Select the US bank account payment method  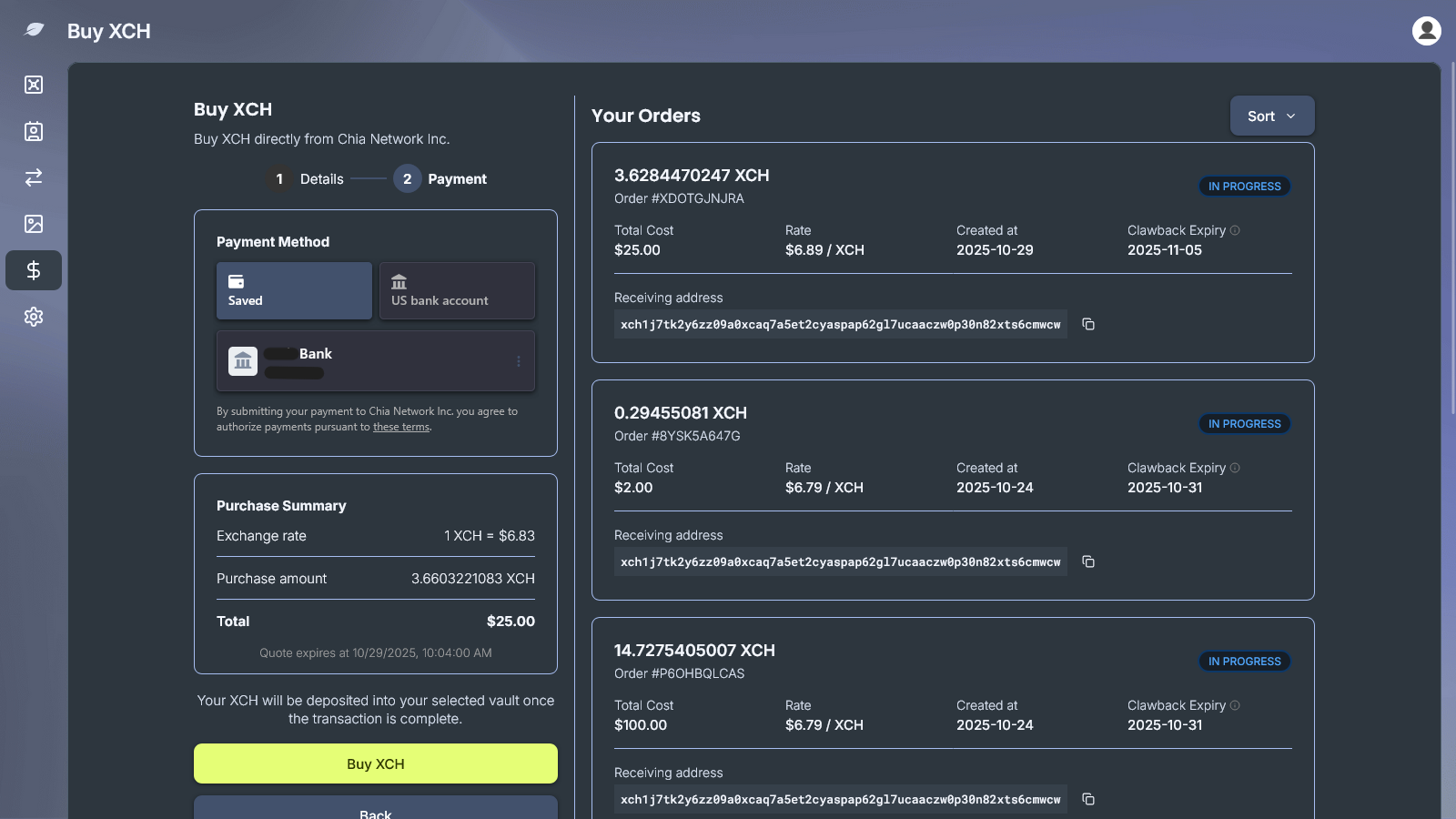(457, 290)
